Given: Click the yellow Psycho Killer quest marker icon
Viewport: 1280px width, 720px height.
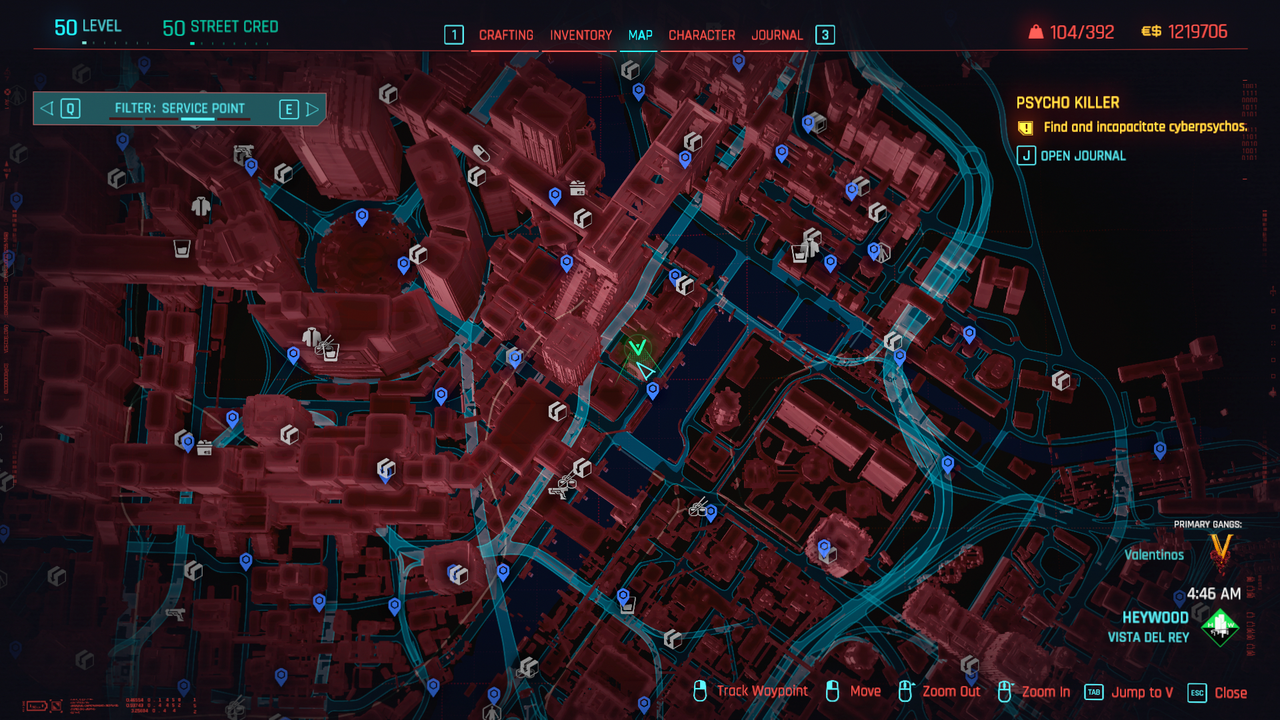Looking at the screenshot, I should pos(1025,128).
